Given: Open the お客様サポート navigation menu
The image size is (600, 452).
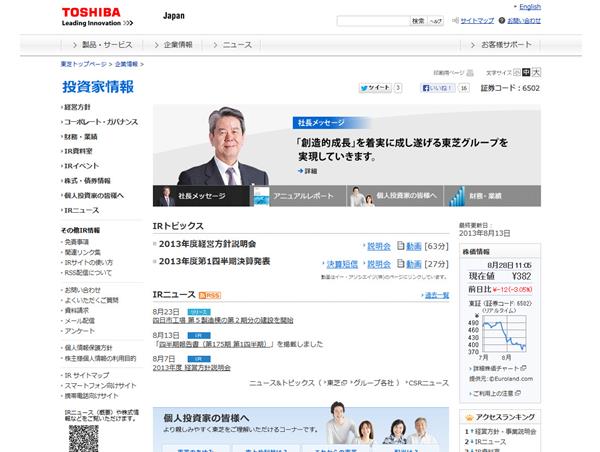Looking at the screenshot, I should 501,45.
